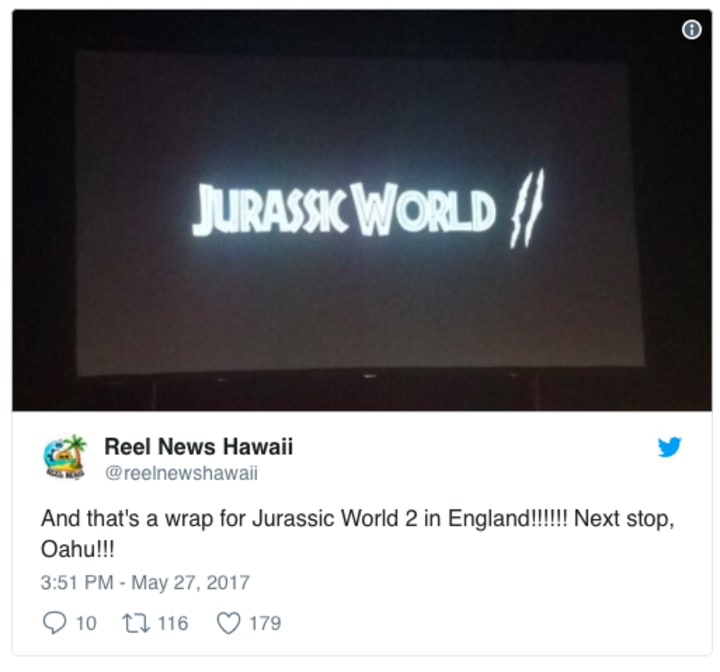Screen dimensions: 720x672
Task: Open the Reel News Hawaii avatar picture
Action: pyautogui.click(x=65, y=457)
